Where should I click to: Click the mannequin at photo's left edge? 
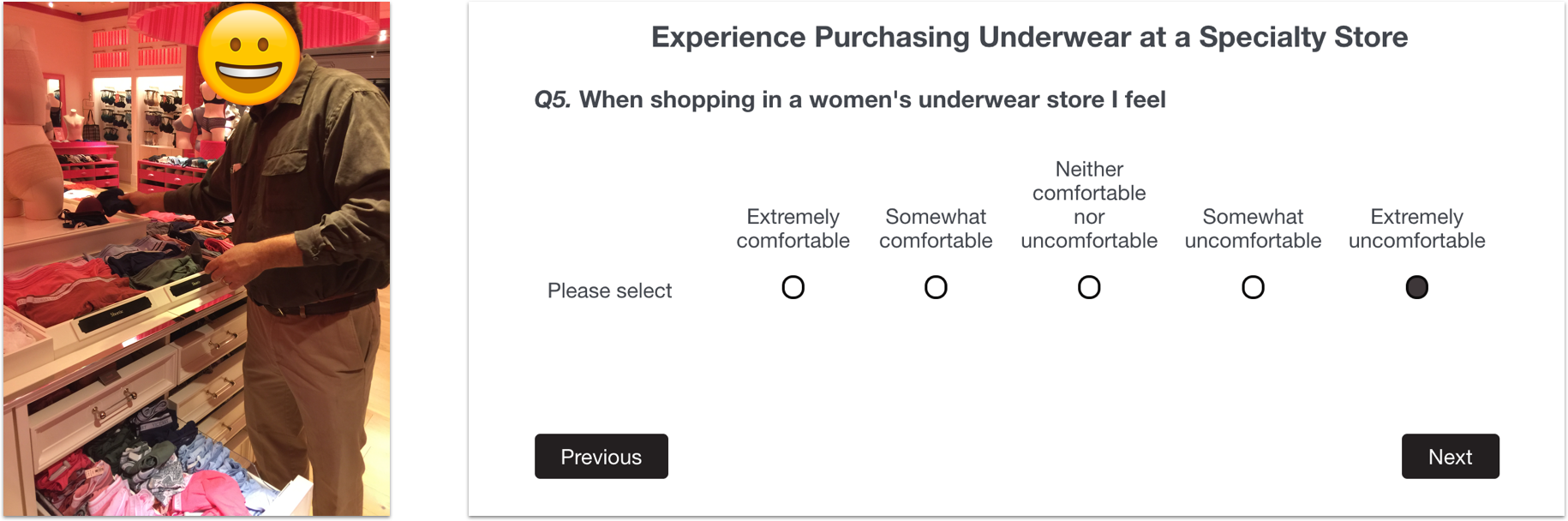click(30, 146)
